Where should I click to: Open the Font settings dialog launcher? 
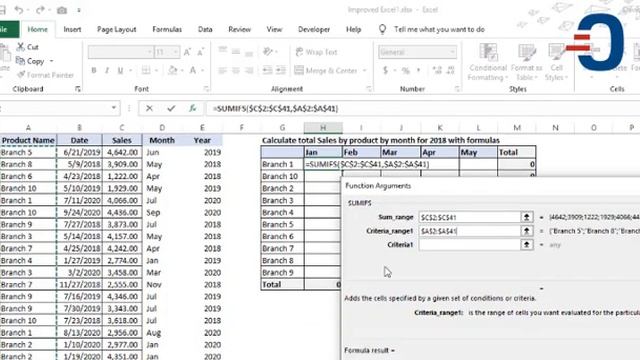point(207,89)
